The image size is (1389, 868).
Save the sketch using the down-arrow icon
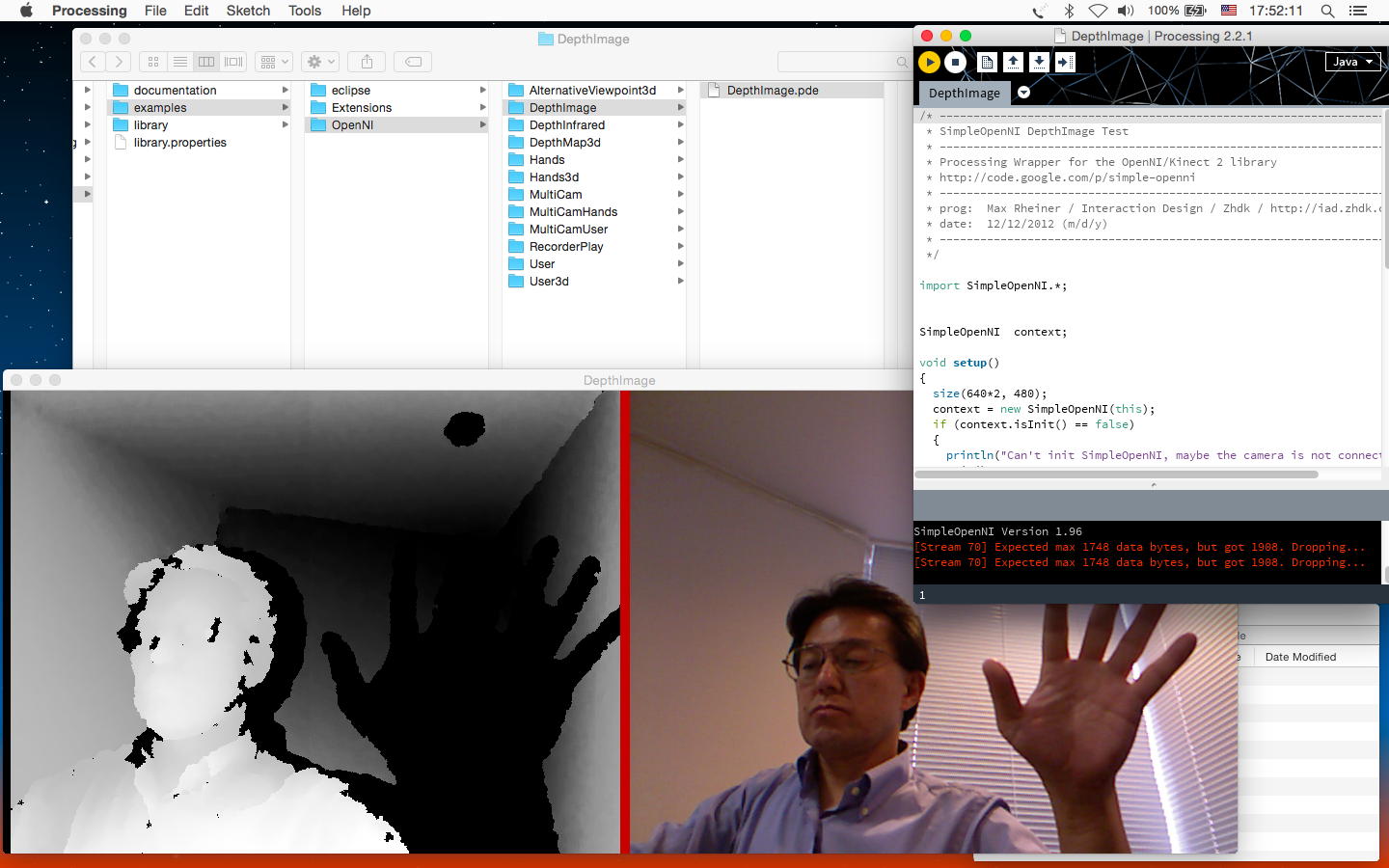click(1039, 62)
